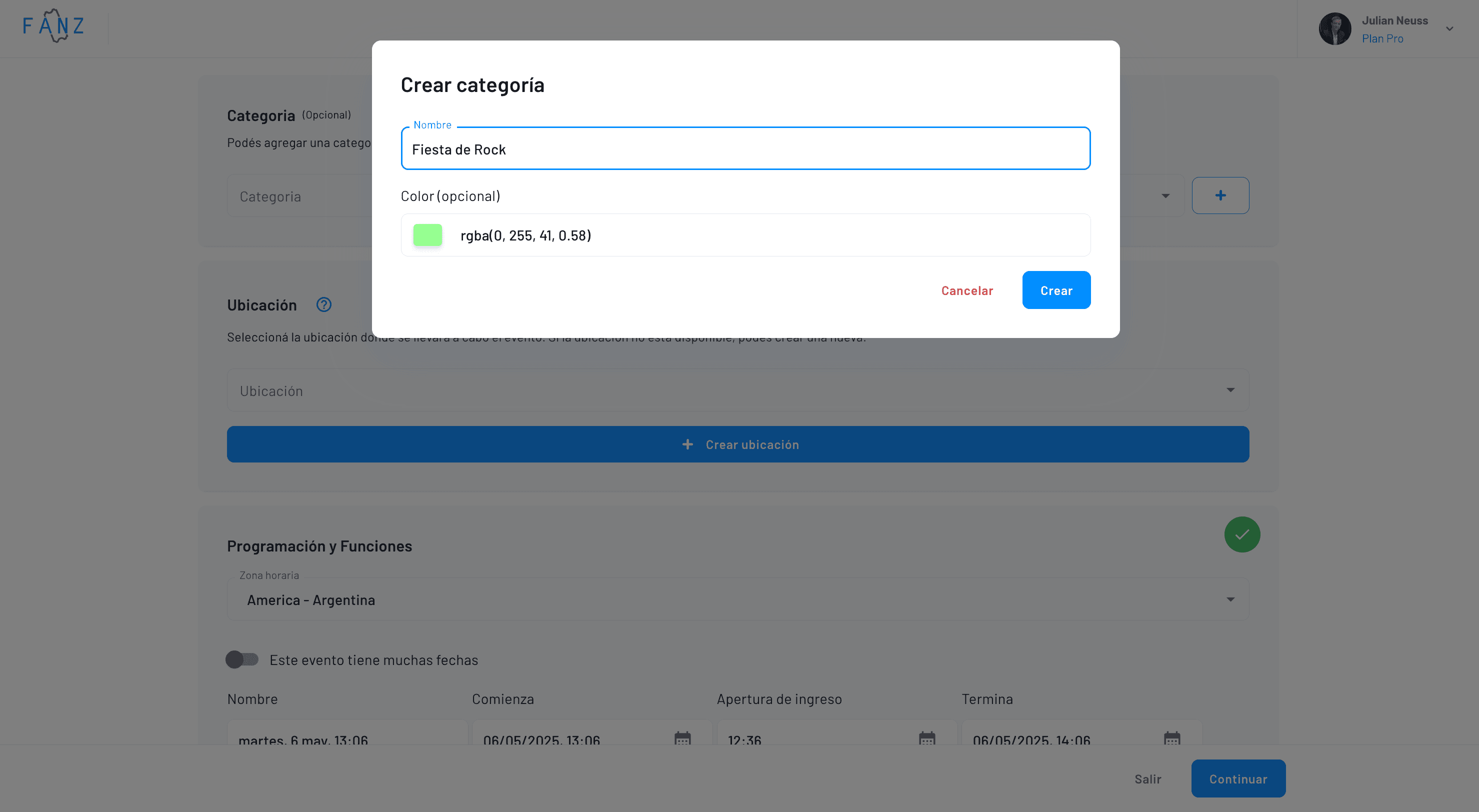The image size is (1479, 812).
Task: Click Cancelar to dismiss the dialog
Action: [x=967, y=290]
